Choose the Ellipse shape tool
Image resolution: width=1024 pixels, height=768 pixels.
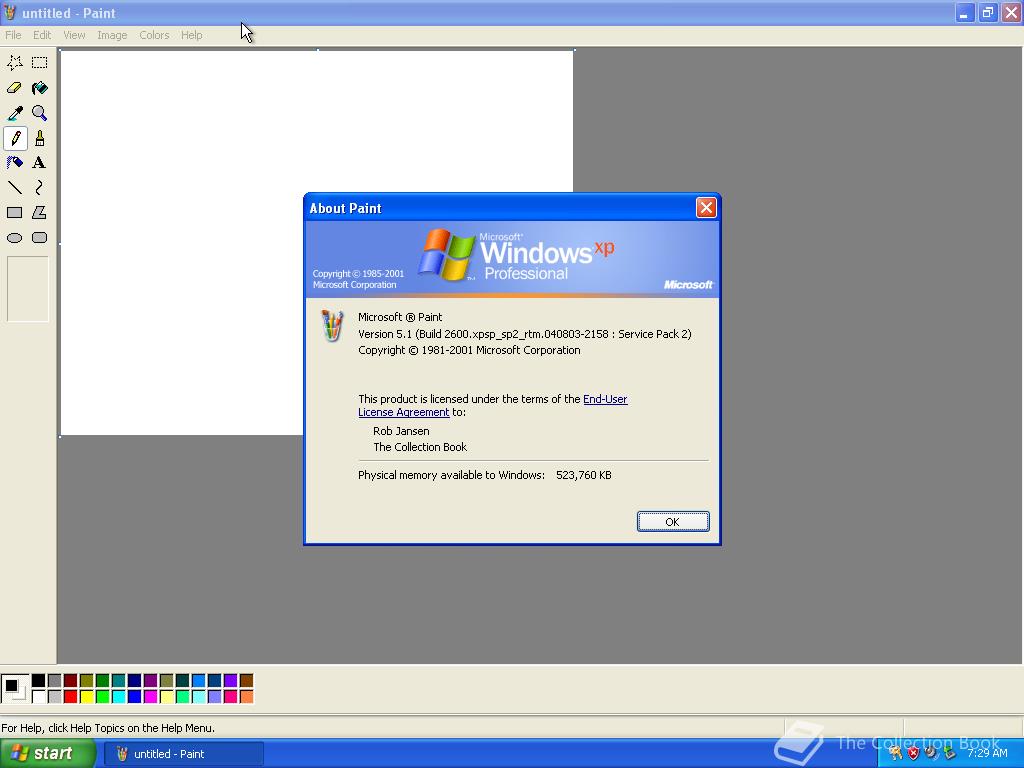tap(14, 238)
